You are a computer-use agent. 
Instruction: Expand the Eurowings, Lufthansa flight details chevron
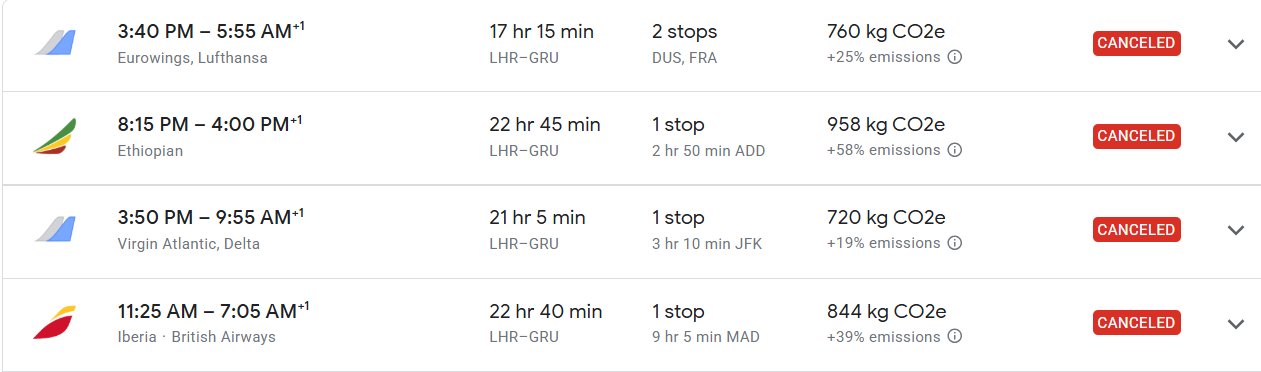(1235, 44)
